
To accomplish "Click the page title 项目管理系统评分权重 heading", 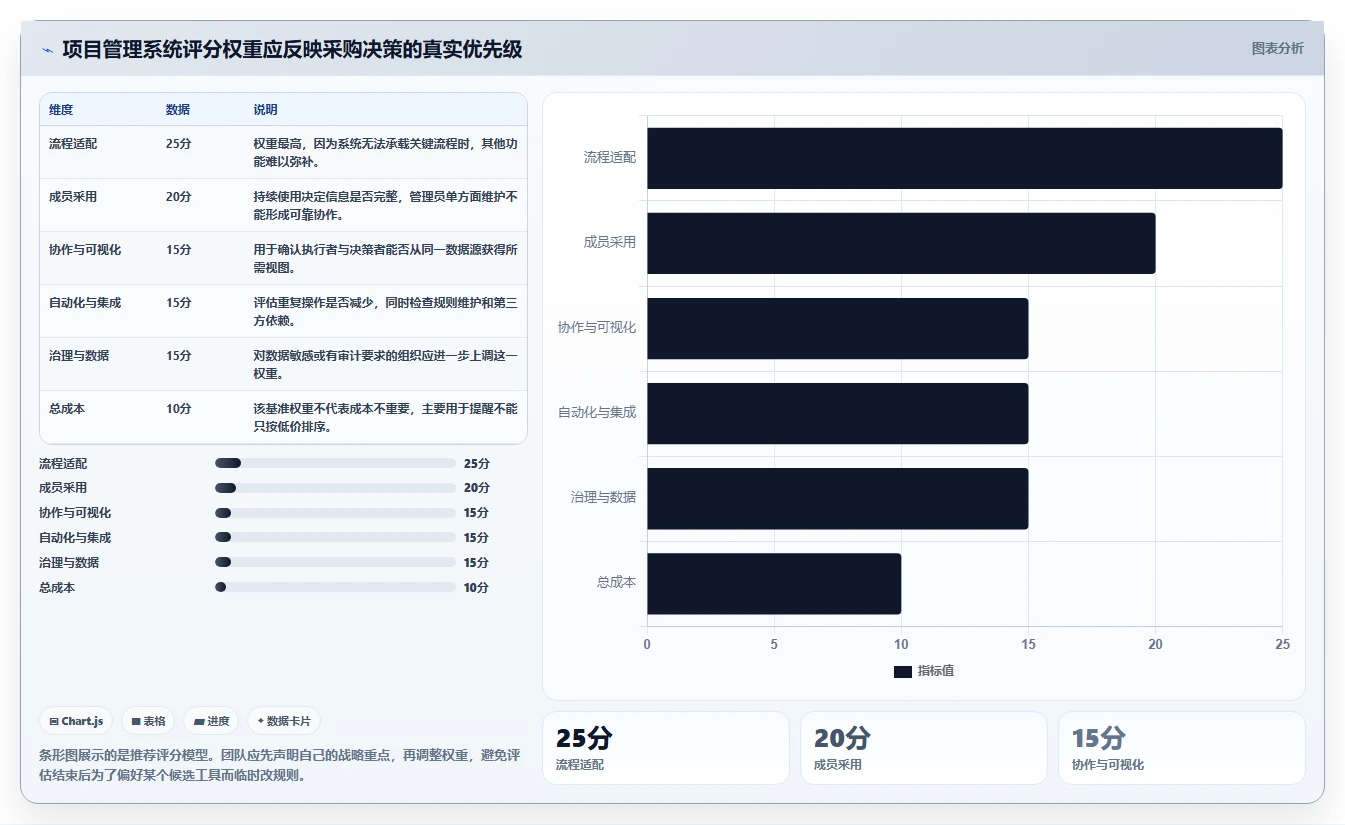I will (292, 49).
